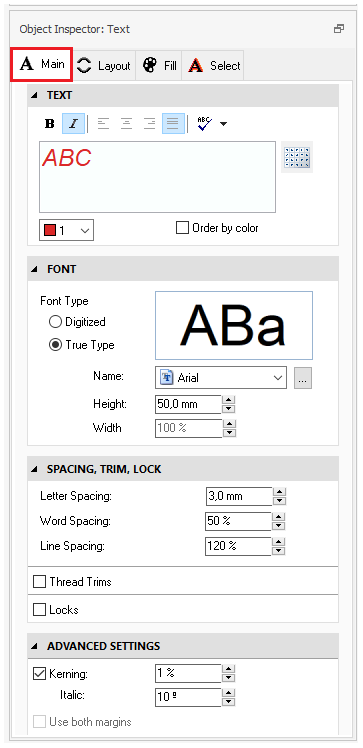This screenshot has height=748, width=363.
Task: Decrease the font Height value
Action: [229, 409]
